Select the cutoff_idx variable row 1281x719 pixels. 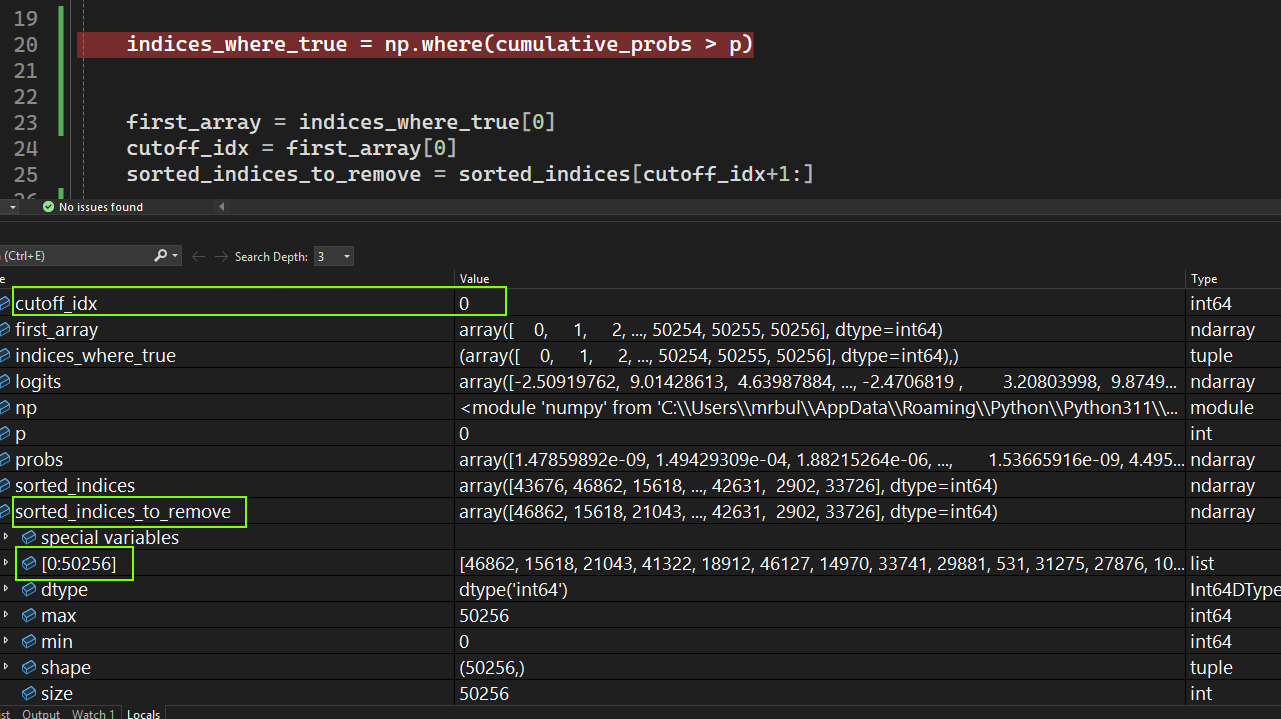56,303
